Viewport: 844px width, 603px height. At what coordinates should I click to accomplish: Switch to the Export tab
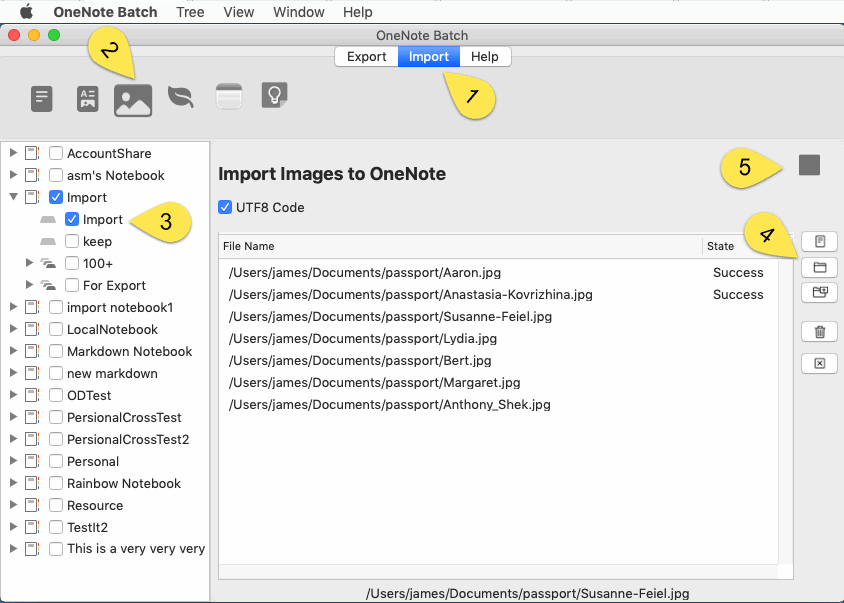click(367, 57)
